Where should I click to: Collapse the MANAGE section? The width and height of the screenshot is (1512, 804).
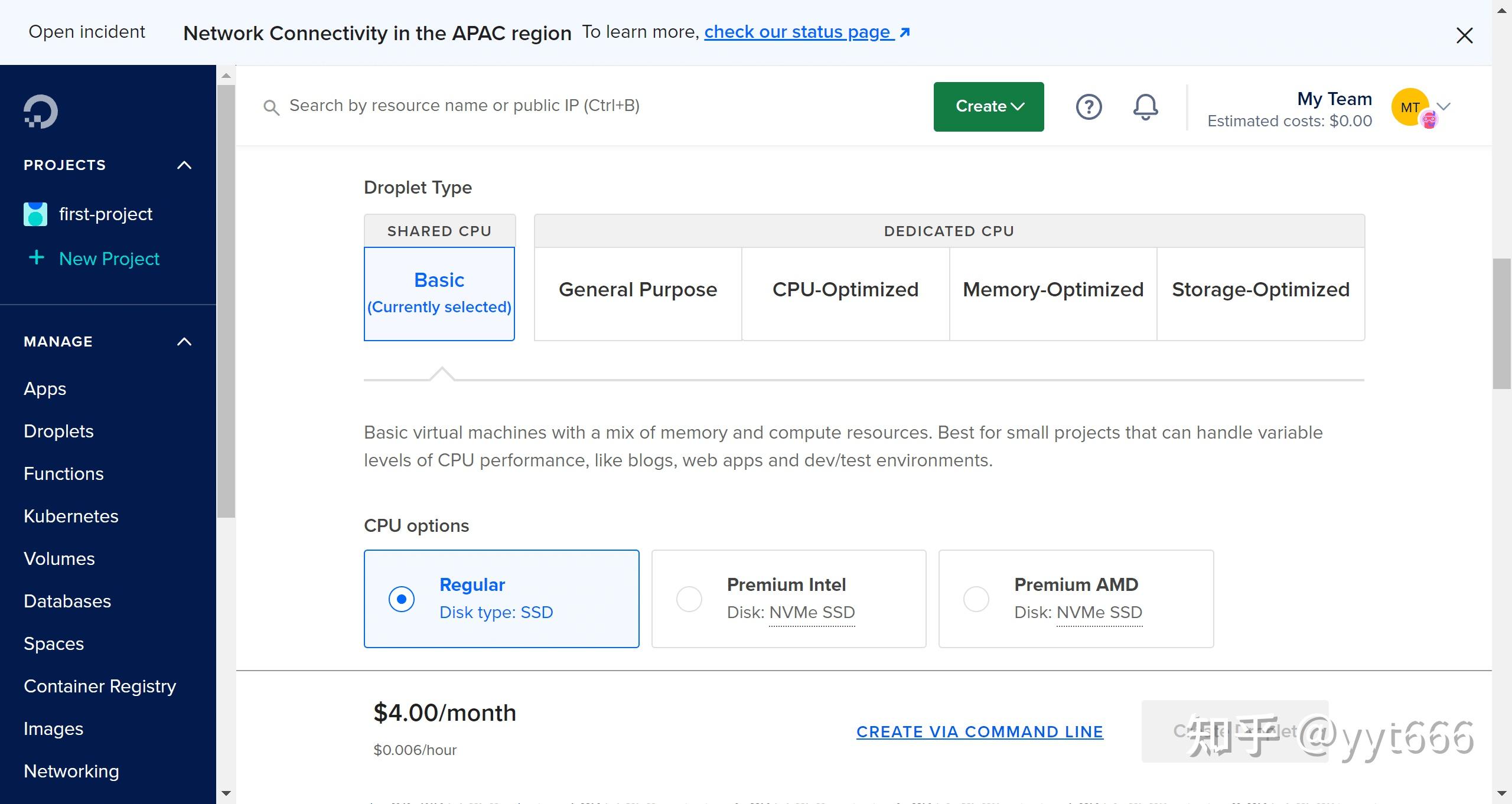click(x=184, y=341)
